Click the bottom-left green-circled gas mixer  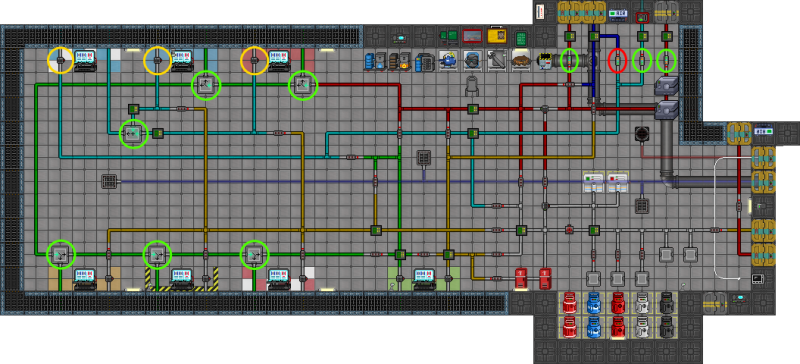61,254
